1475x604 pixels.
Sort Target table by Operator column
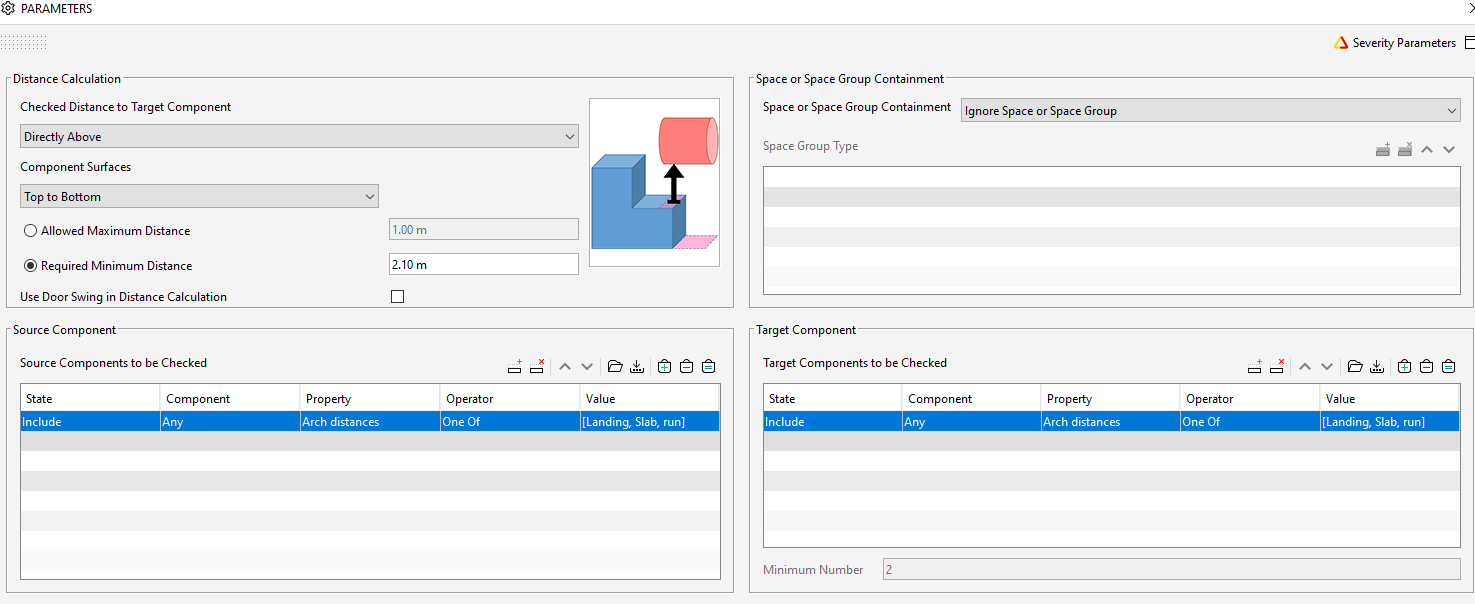[1250, 398]
